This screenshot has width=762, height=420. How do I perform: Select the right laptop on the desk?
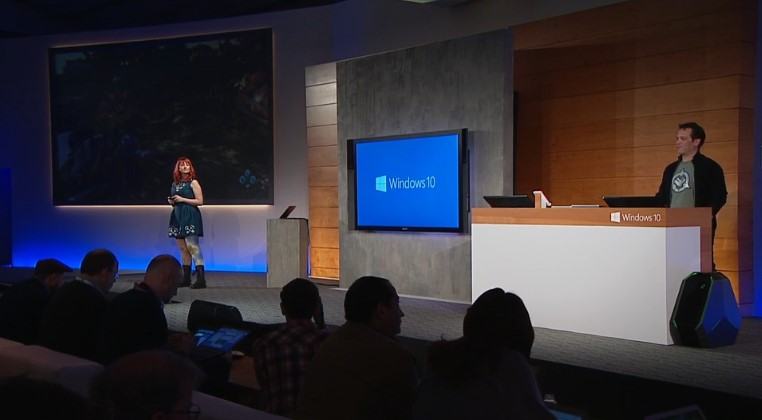pos(630,202)
